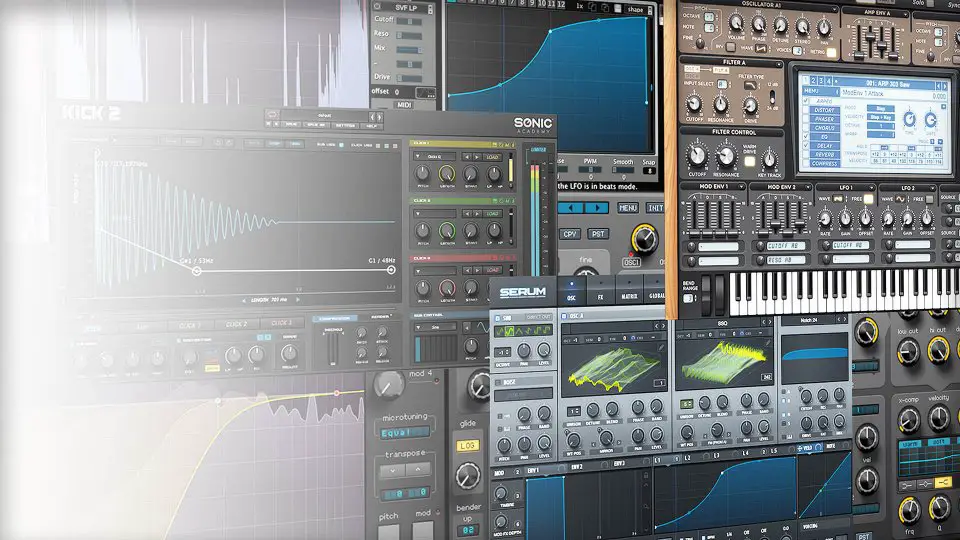Click the Equal microtuning field

(403, 433)
